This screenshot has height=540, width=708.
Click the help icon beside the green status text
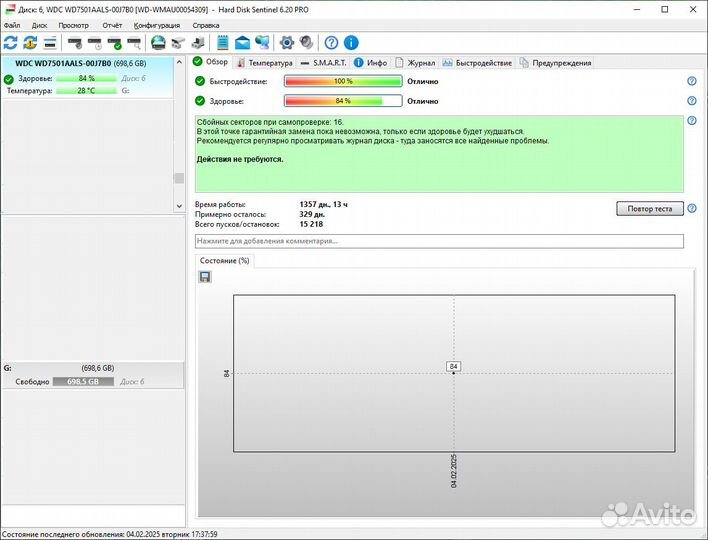pos(691,121)
